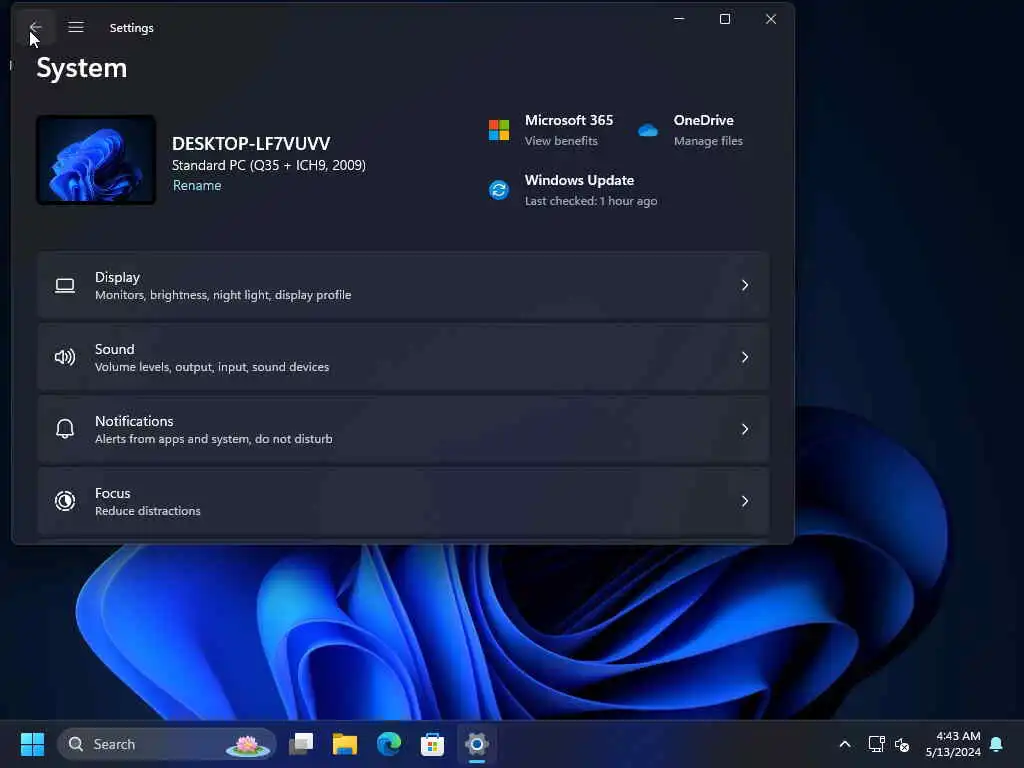Open Microsoft Store from the taskbar
This screenshot has height=768, width=1024.
[432, 744]
